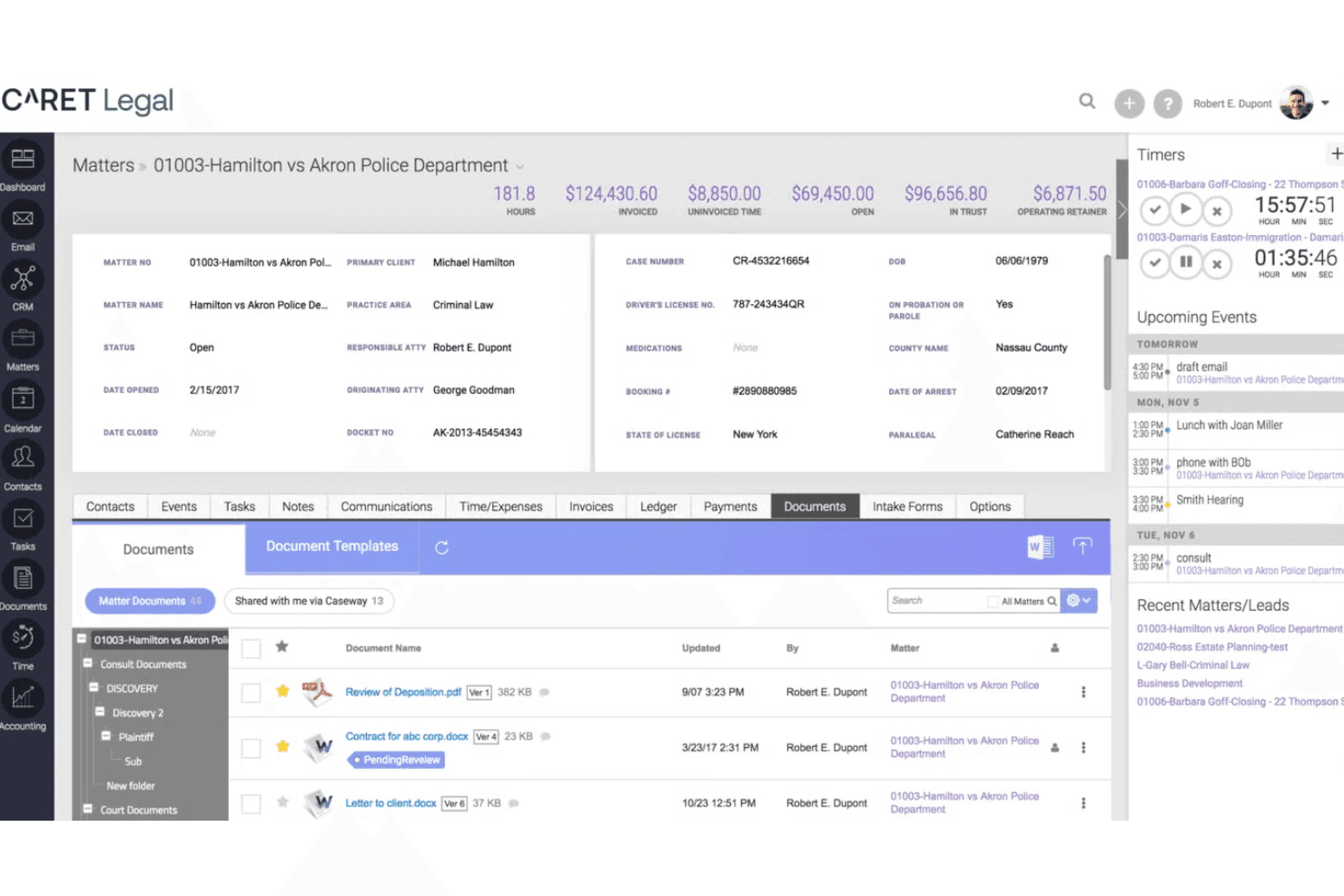
Task: Check the box for Review of Deposition.pdf
Action: (252, 693)
